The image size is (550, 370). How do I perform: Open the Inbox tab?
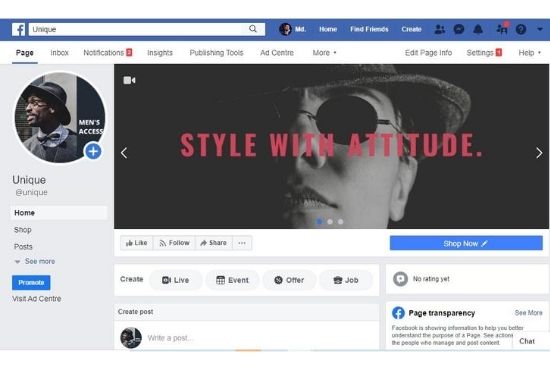(x=59, y=53)
